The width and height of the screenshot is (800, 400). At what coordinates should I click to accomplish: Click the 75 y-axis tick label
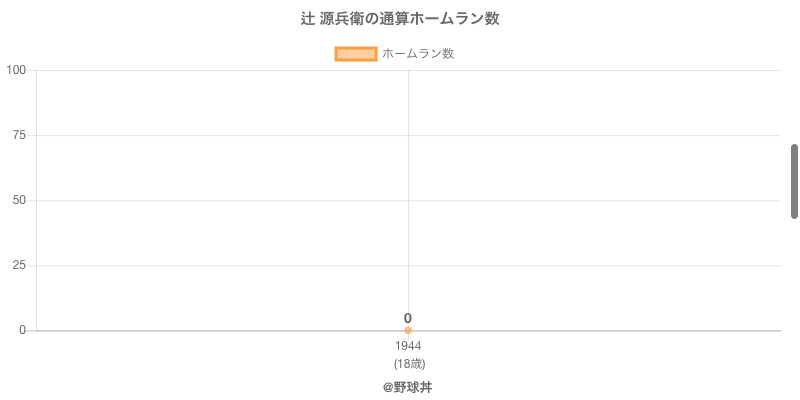[x=19, y=135]
